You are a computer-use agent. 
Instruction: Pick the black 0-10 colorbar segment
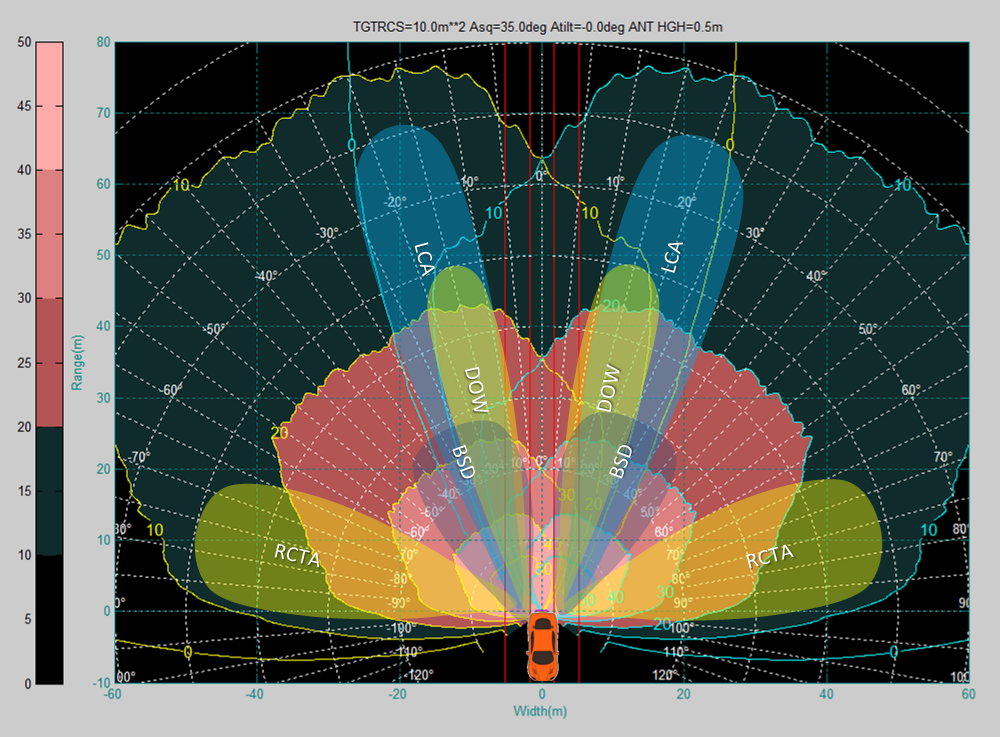tap(49, 619)
